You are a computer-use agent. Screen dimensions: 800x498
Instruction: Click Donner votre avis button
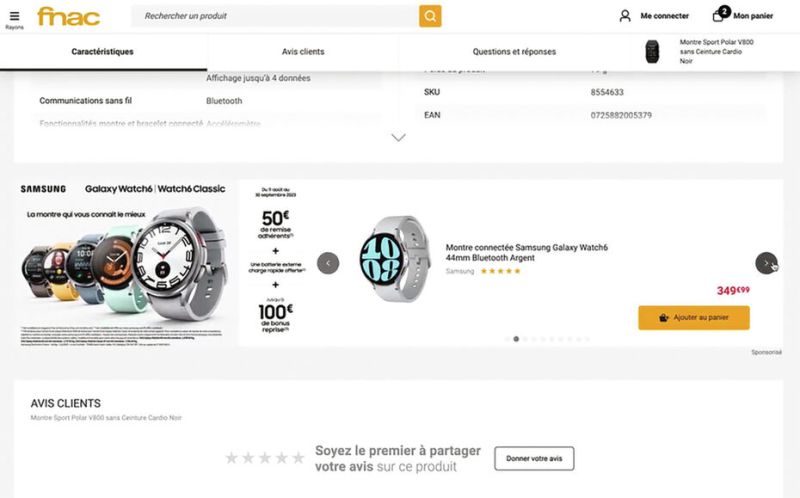pyautogui.click(x=534, y=459)
